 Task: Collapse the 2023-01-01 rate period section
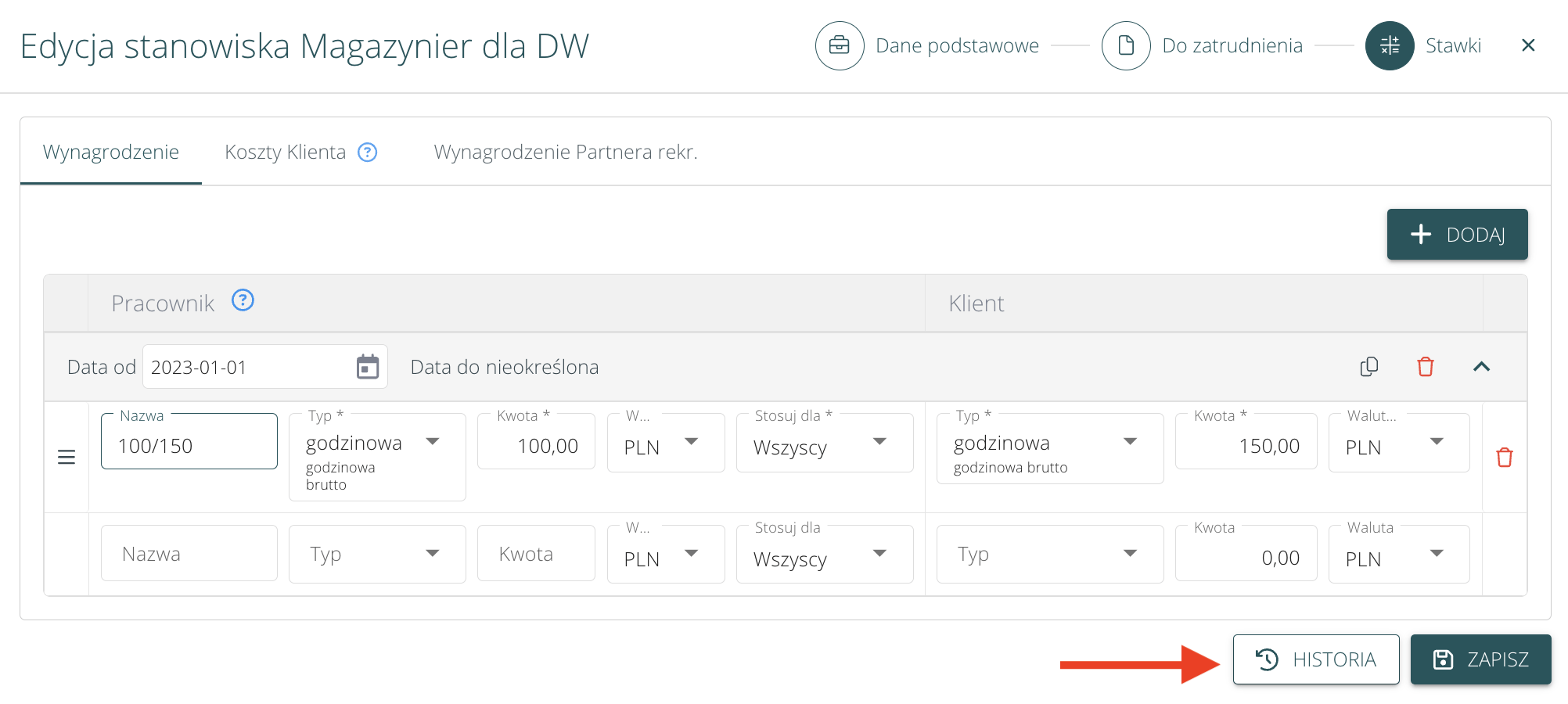(1481, 367)
